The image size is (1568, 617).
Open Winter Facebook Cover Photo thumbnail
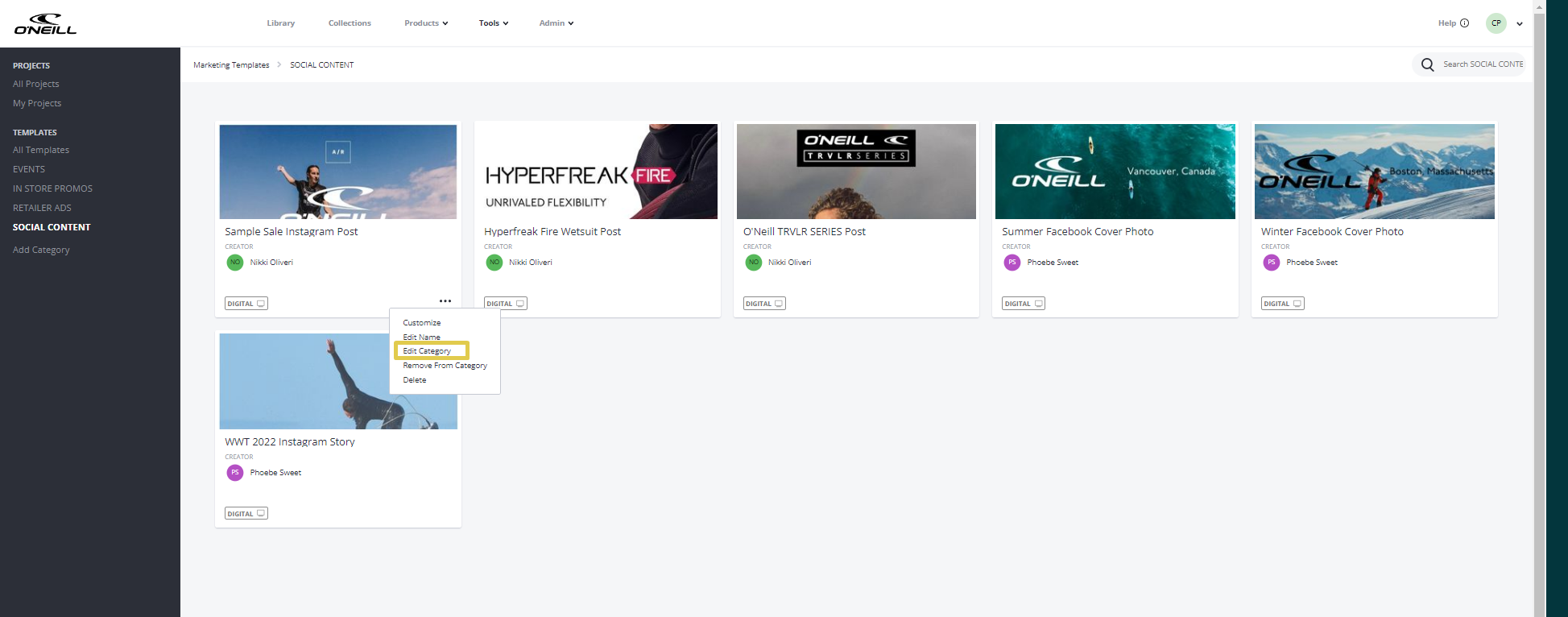(x=1375, y=172)
